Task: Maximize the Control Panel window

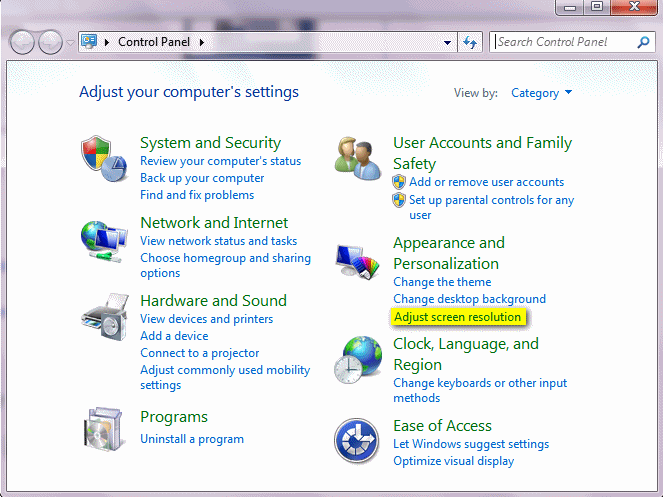Action: [x=597, y=6]
